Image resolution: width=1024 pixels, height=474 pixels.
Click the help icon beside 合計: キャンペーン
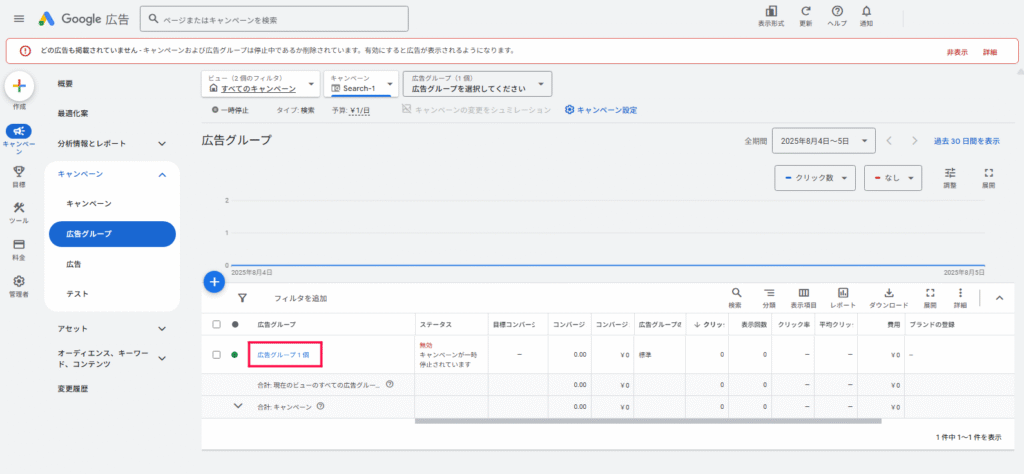[x=321, y=406]
